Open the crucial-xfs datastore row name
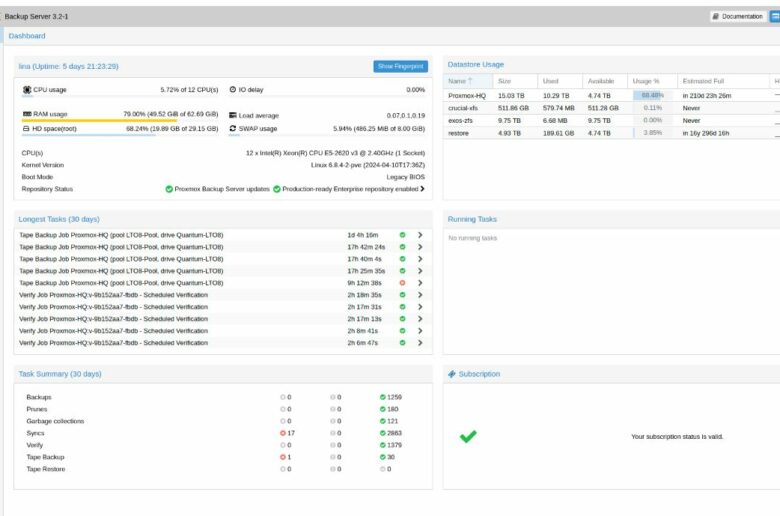 point(463,108)
